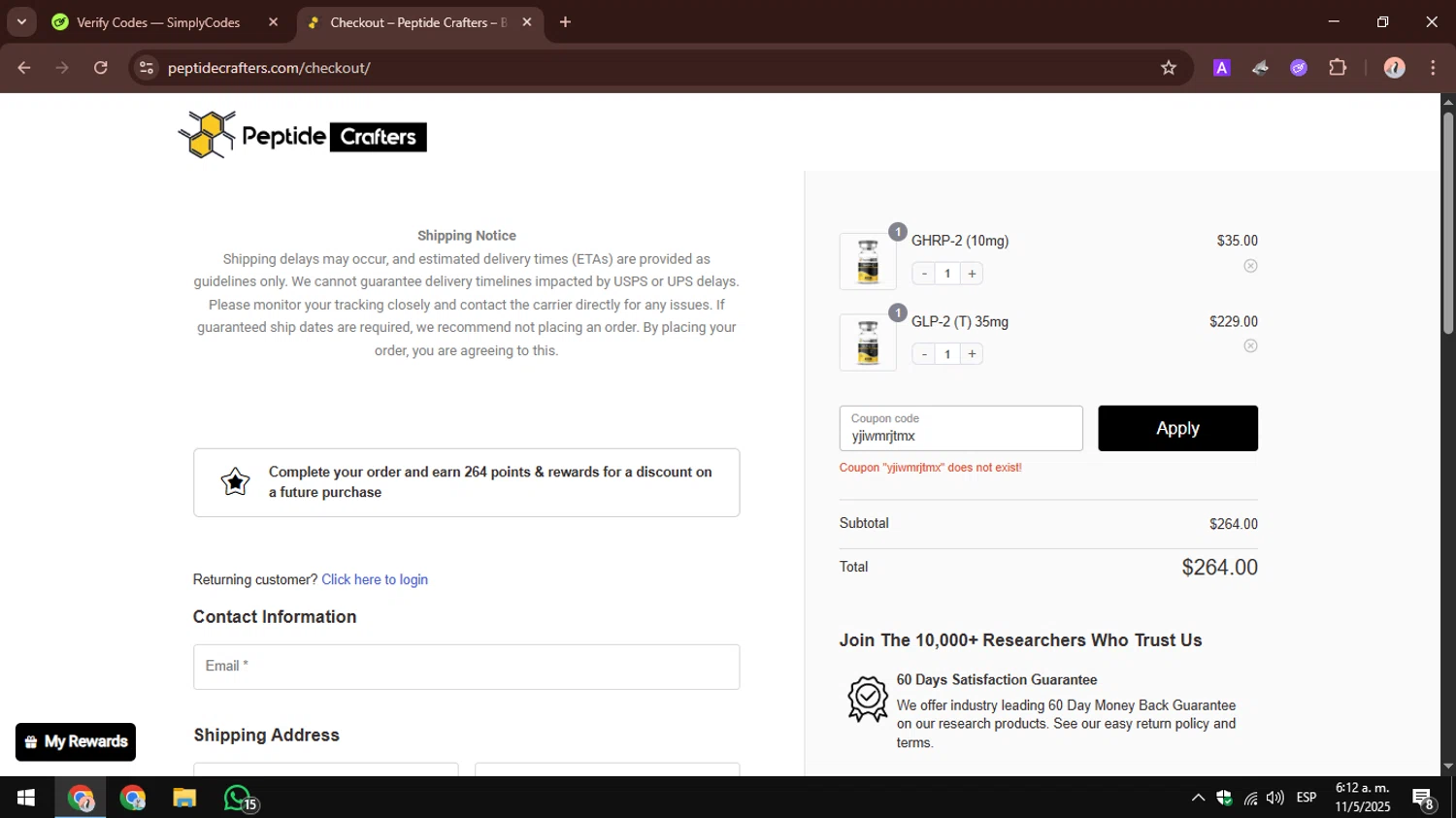1456x818 pixels.
Task: Click the total amount '$264.00'
Action: [1219, 568]
